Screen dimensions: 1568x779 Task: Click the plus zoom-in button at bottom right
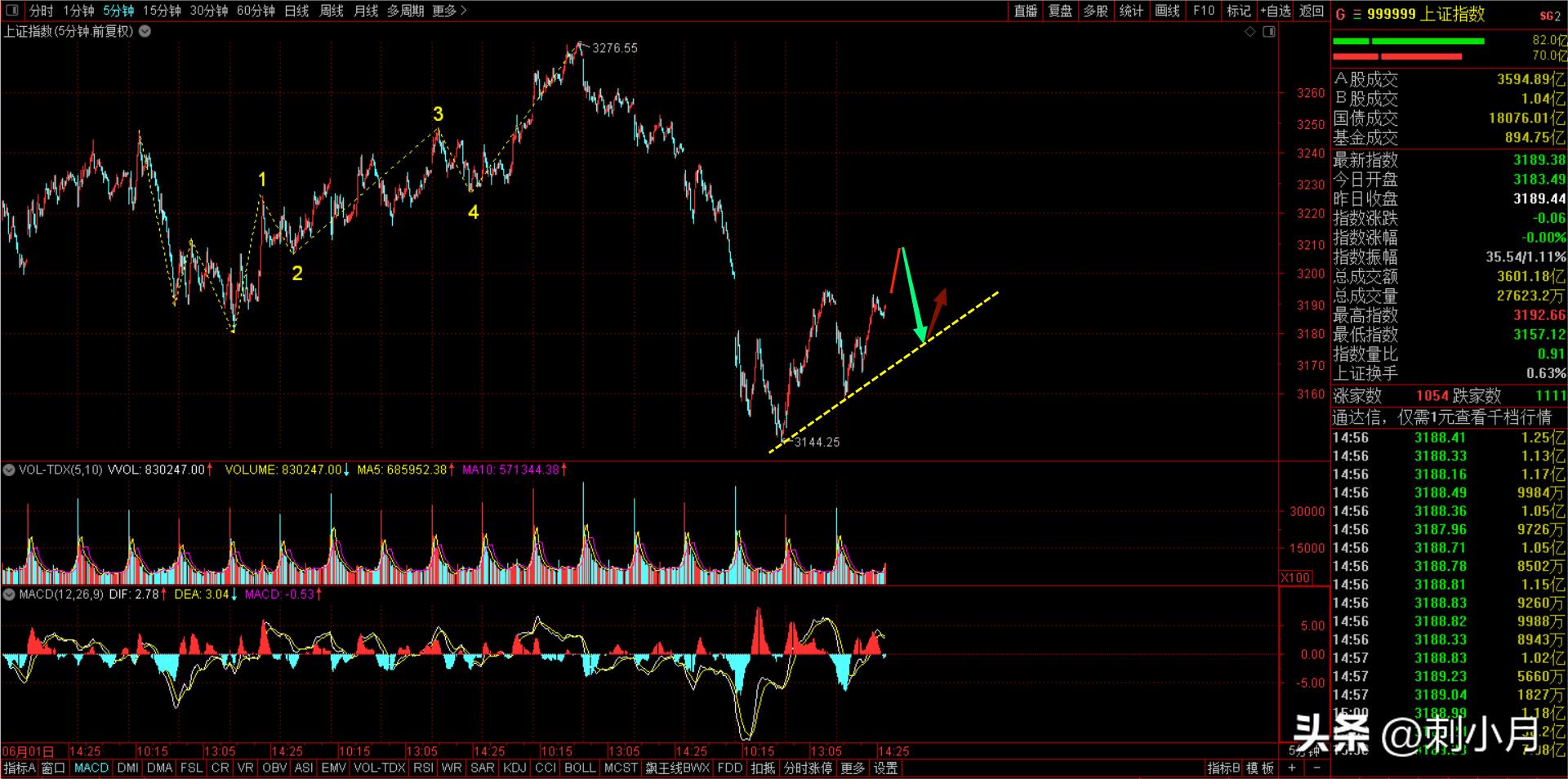[1291, 768]
